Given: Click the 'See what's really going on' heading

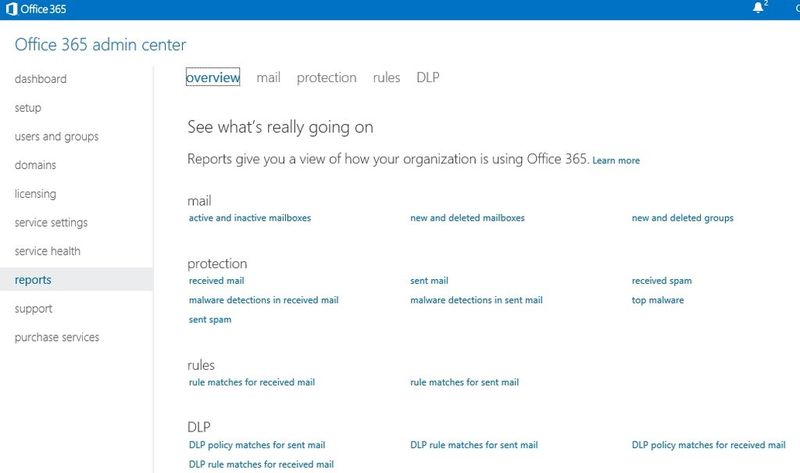Looking at the screenshot, I should (x=280, y=127).
